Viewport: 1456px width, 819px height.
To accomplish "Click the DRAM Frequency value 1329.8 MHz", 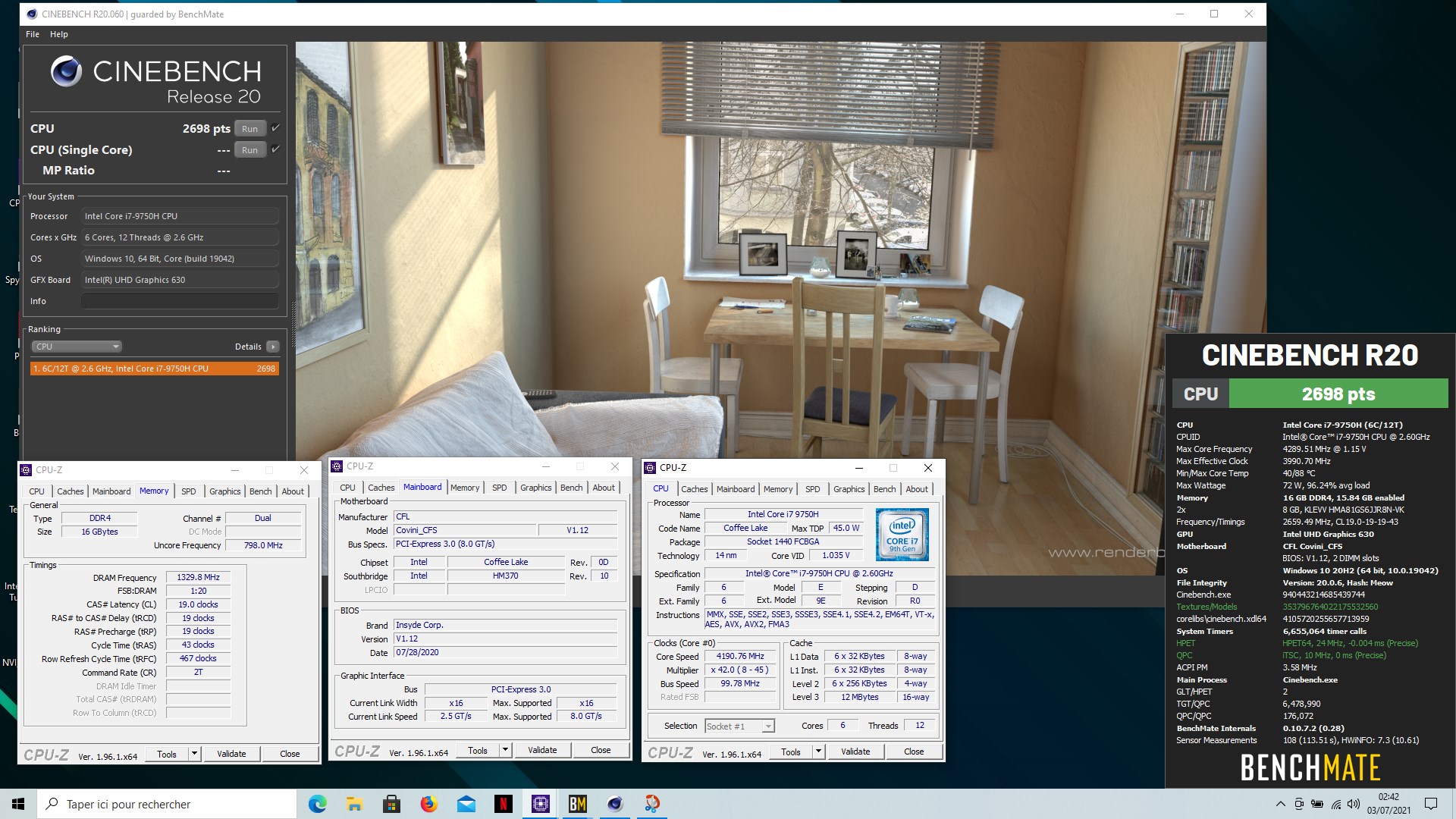I will pyautogui.click(x=198, y=578).
